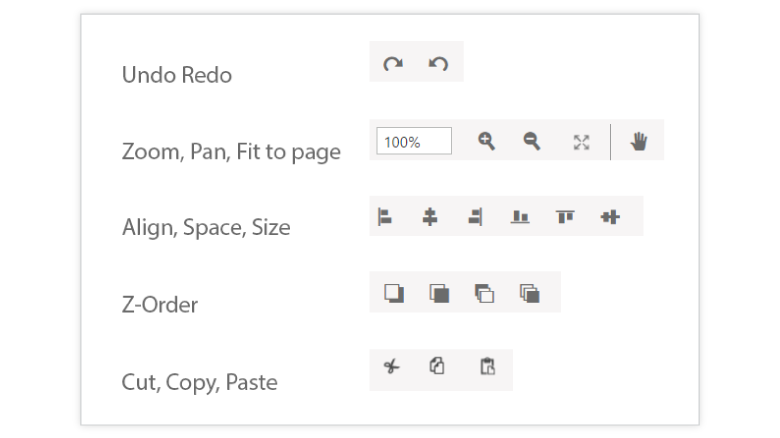Viewport: 780px width, 438px height.
Task: Paste using the clipboard icon
Action: click(x=487, y=367)
